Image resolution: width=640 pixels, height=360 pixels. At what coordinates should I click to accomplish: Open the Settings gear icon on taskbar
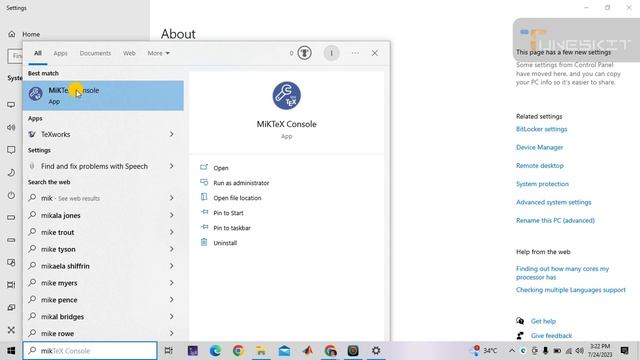pyautogui.click(x=376, y=351)
